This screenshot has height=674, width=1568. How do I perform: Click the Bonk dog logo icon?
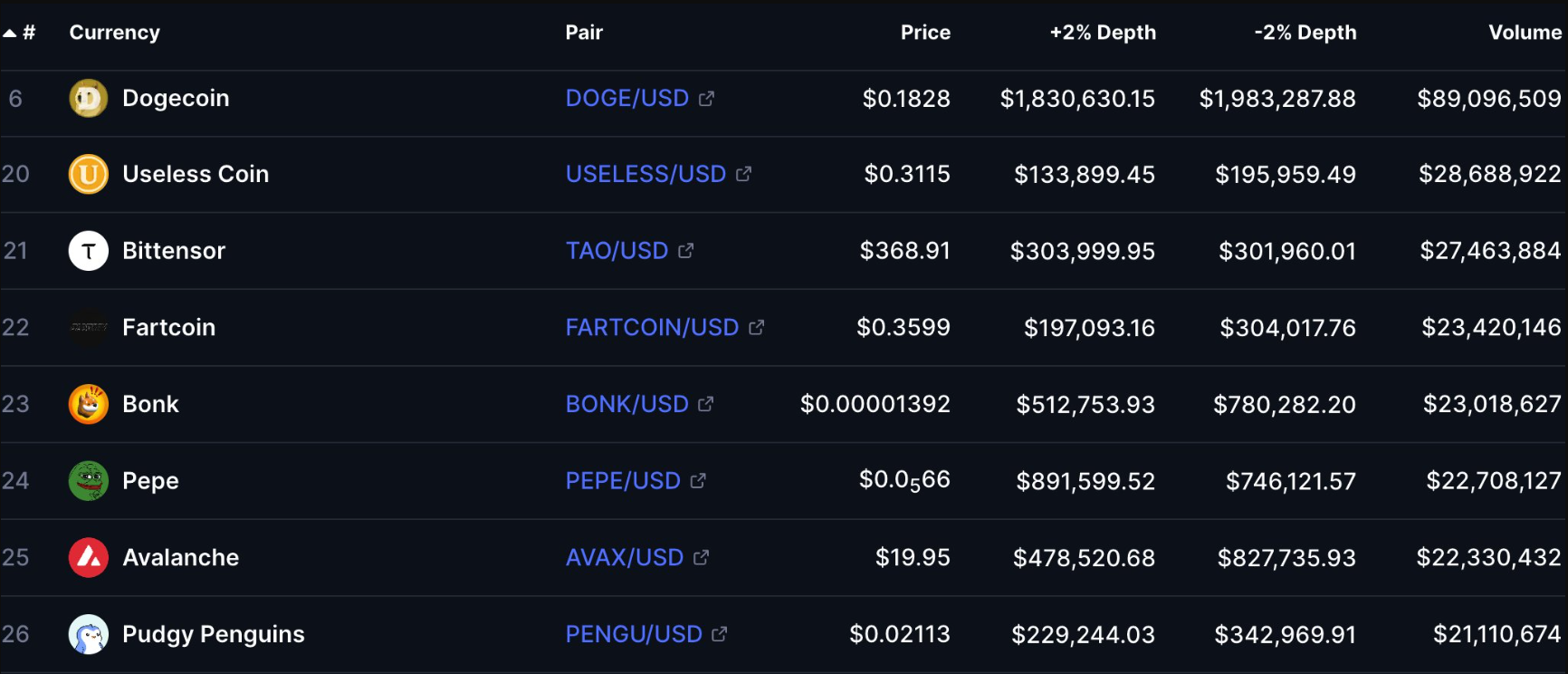pos(89,404)
